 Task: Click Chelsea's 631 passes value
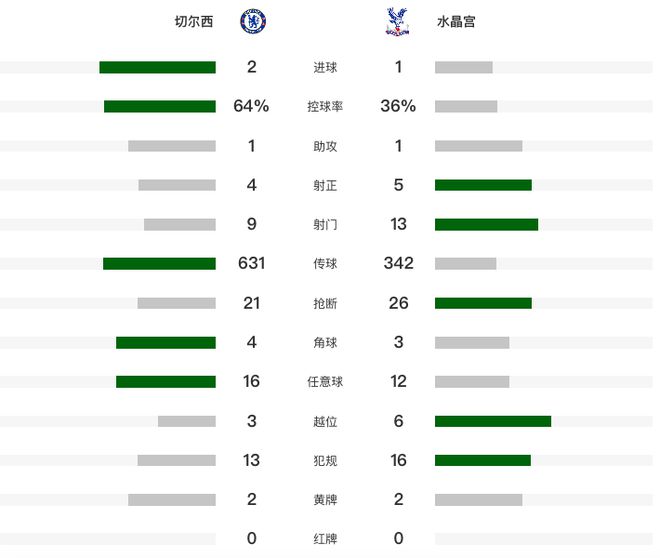(x=251, y=263)
